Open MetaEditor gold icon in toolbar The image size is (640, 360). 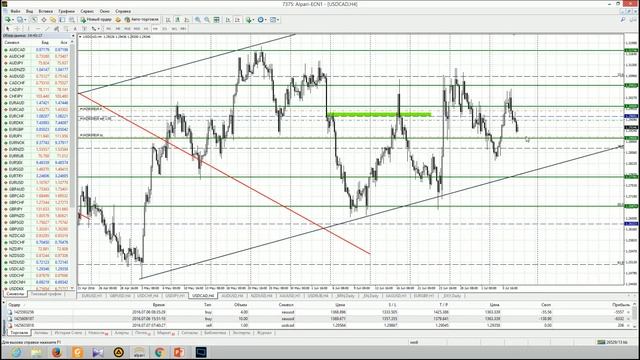[118, 20]
